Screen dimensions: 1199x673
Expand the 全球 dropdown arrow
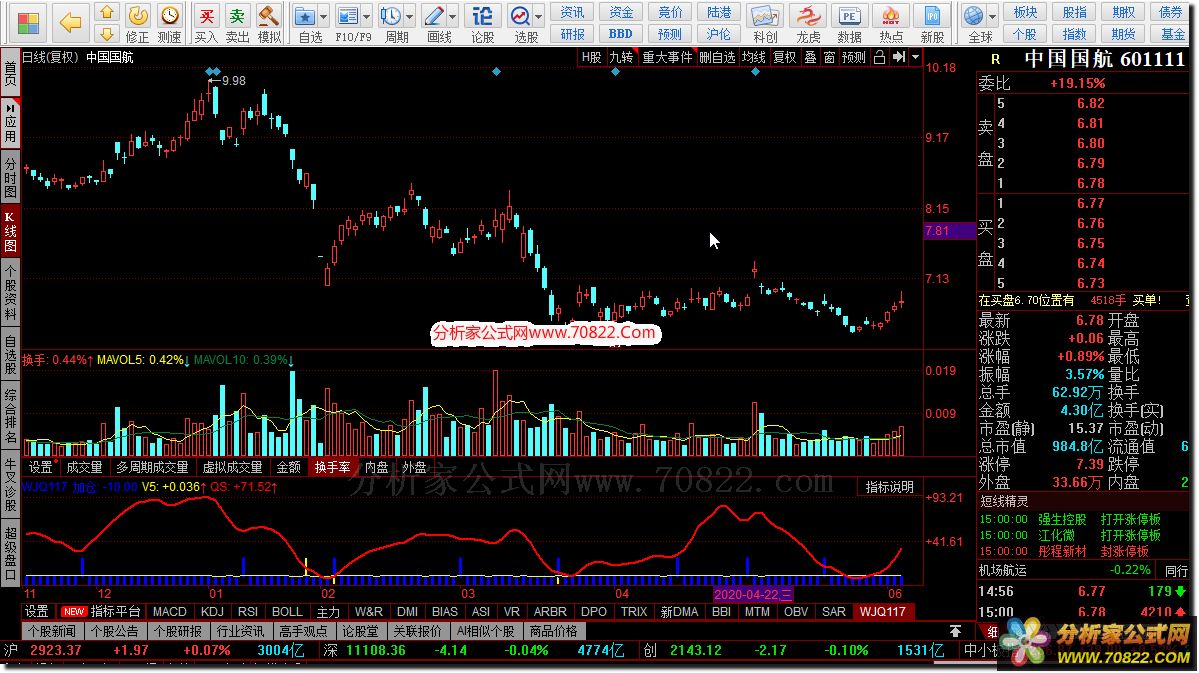tap(993, 16)
